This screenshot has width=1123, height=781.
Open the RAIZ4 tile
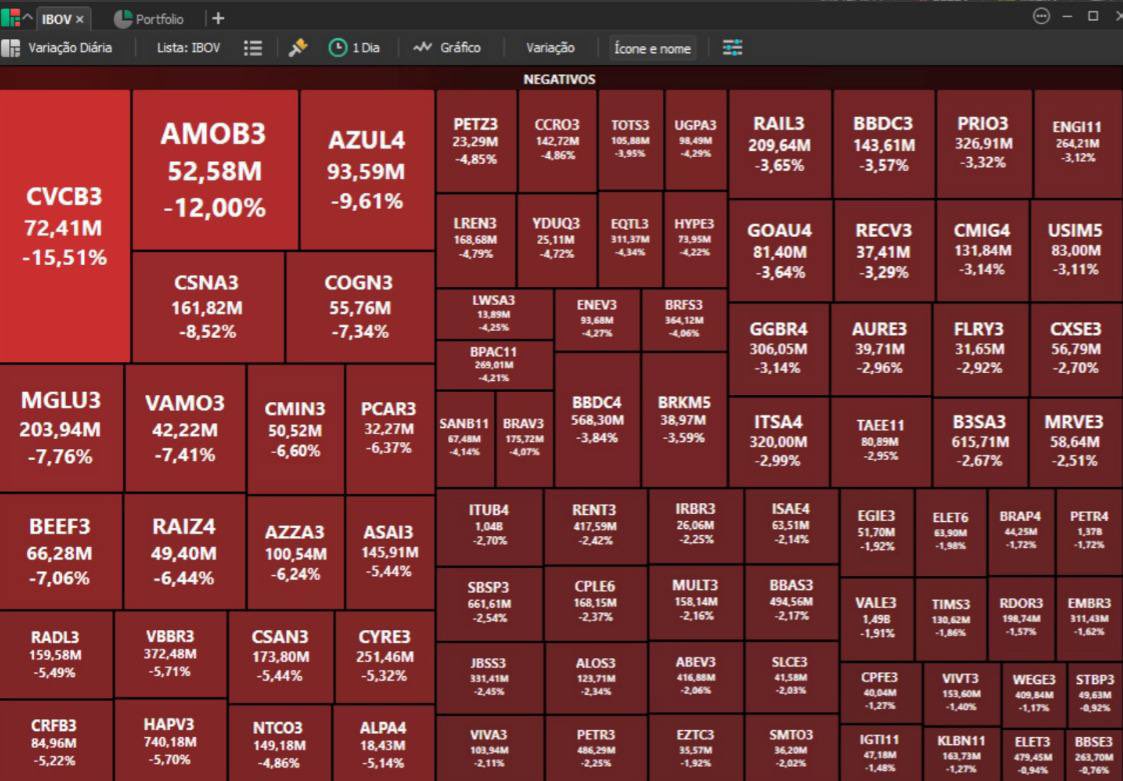coord(184,552)
